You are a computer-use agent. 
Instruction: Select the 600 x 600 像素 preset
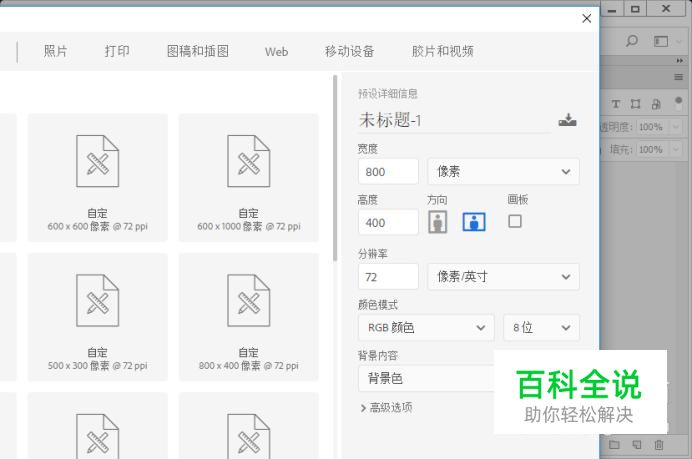click(98, 177)
